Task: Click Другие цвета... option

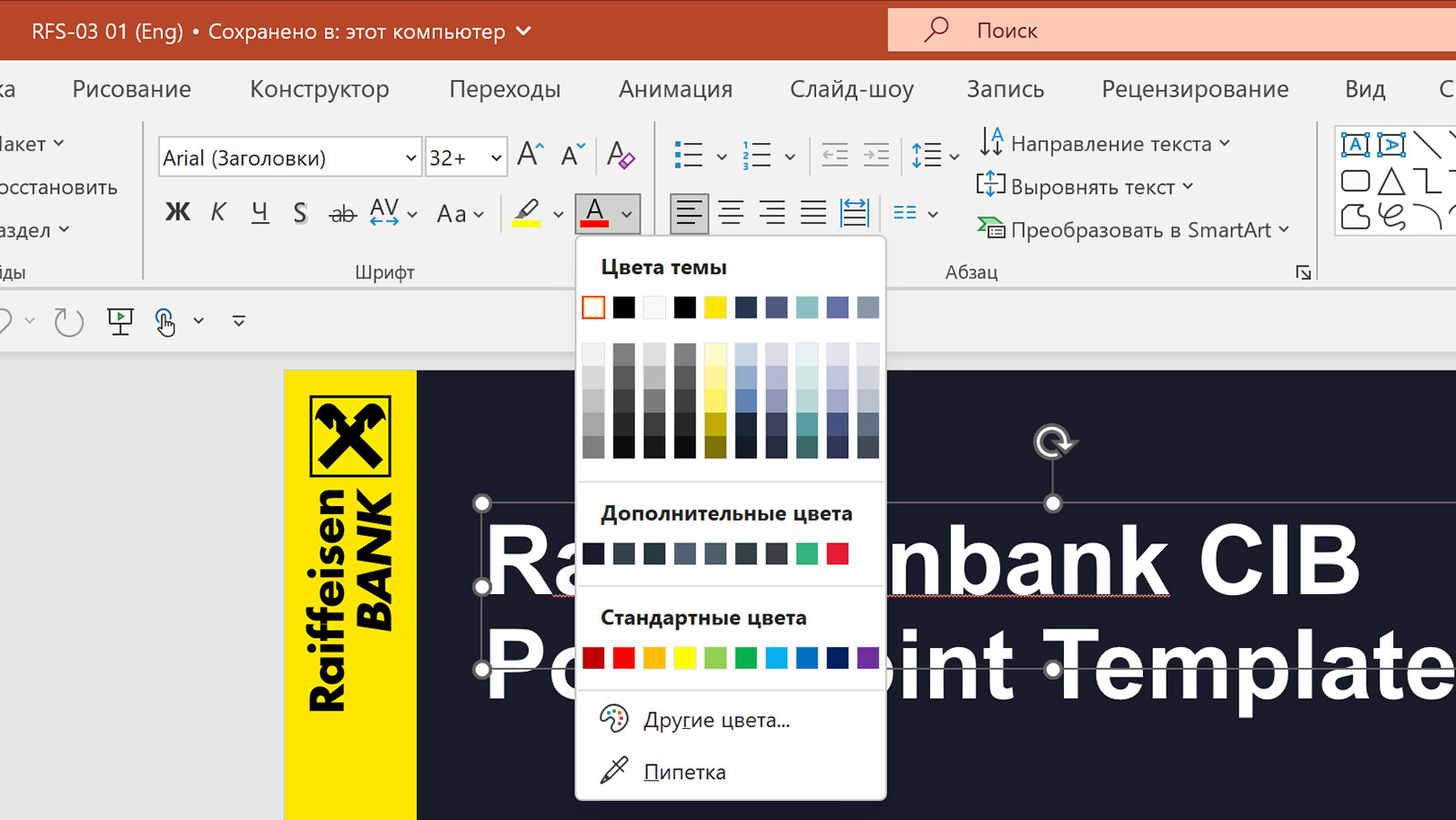Action: [716, 720]
